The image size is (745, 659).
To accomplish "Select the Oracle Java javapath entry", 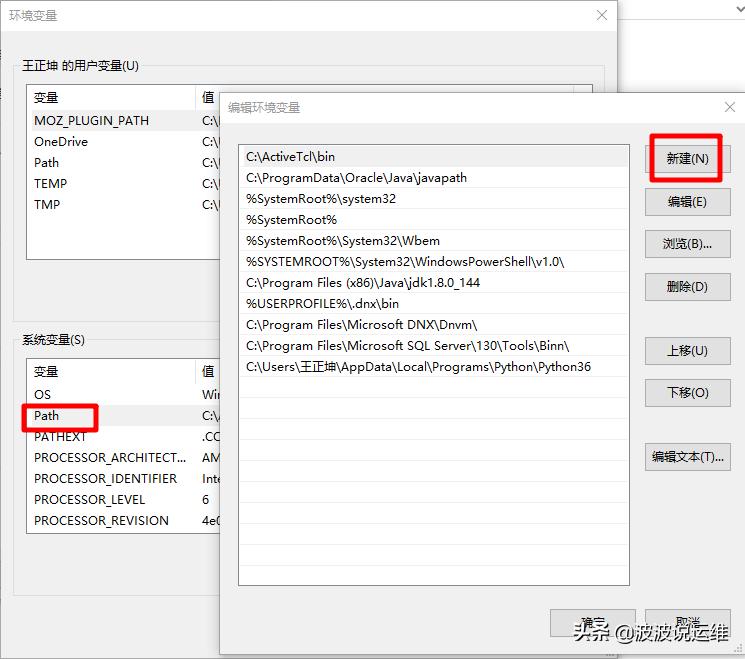I will [x=434, y=178].
